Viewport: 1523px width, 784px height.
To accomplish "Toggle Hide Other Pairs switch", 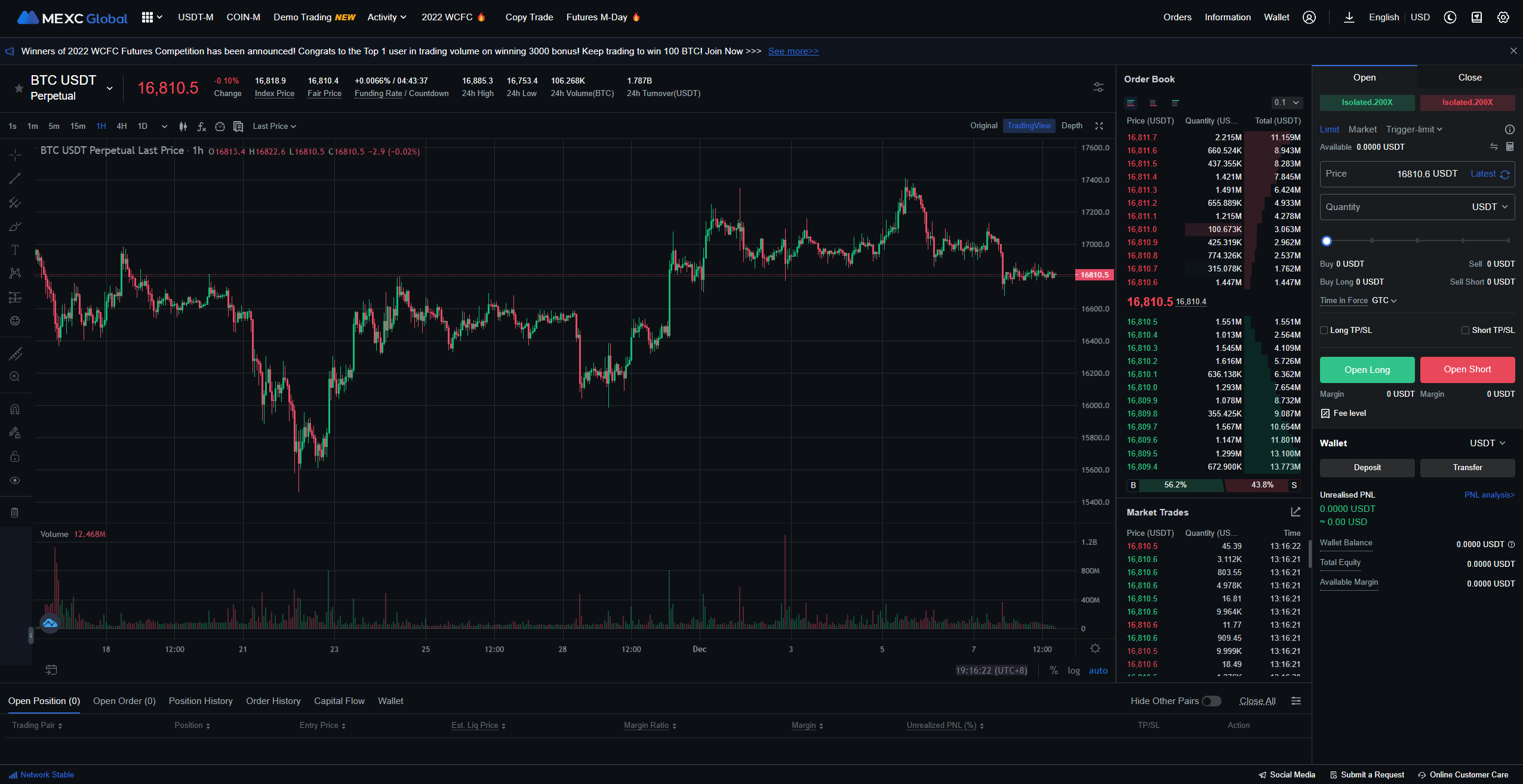I will click(1211, 701).
